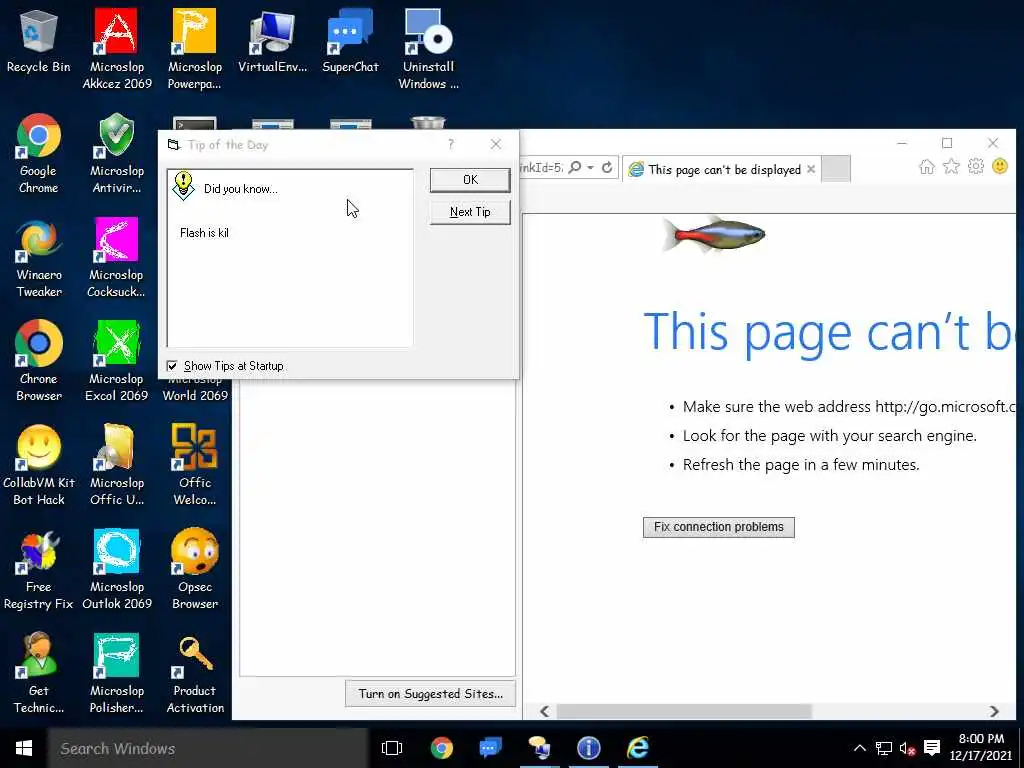Viewport: 1024px width, 768px height.
Task: Open the Winaero Tweaker desktop shortcut
Action: (39, 257)
